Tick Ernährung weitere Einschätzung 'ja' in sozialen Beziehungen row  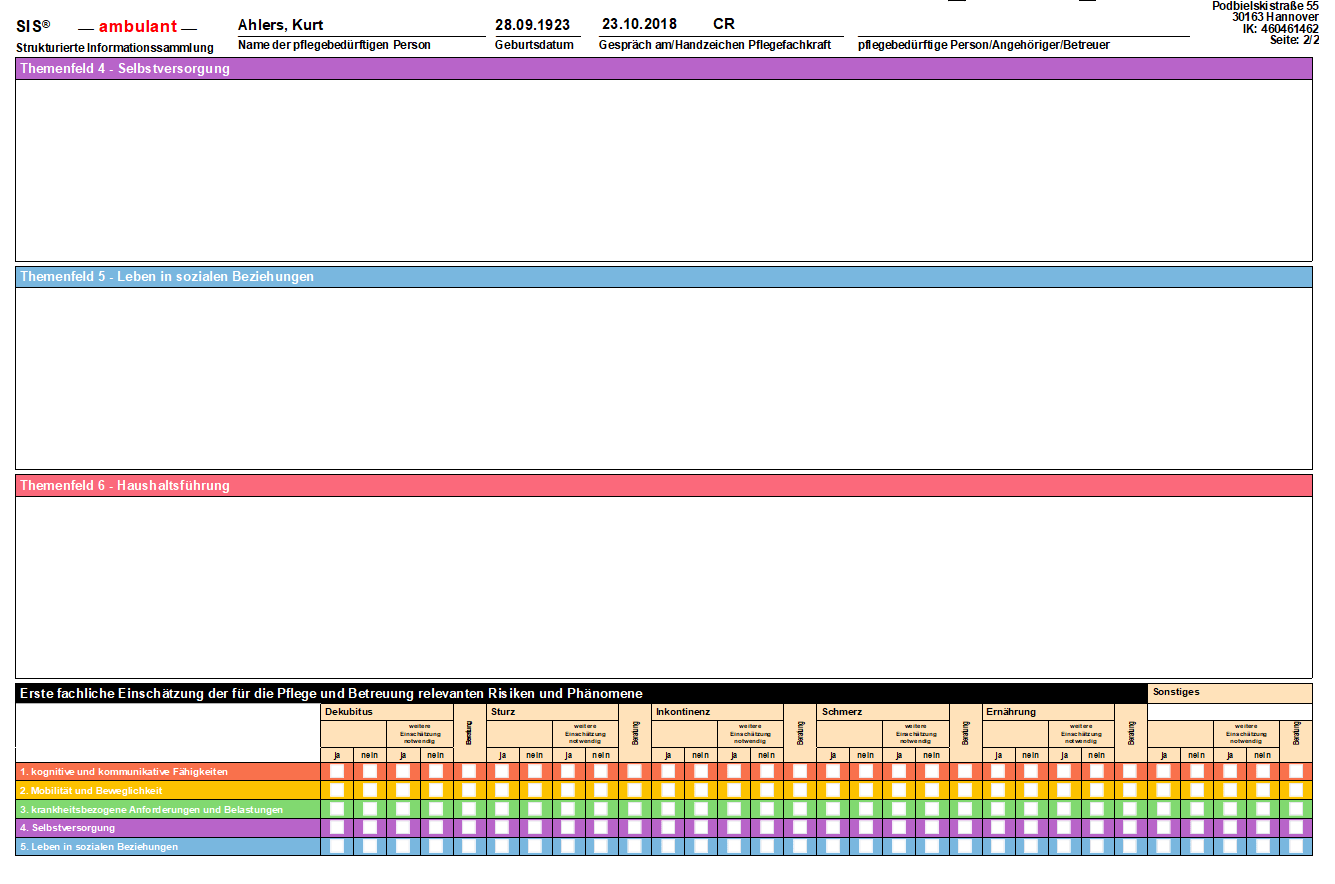(1064, 846)
